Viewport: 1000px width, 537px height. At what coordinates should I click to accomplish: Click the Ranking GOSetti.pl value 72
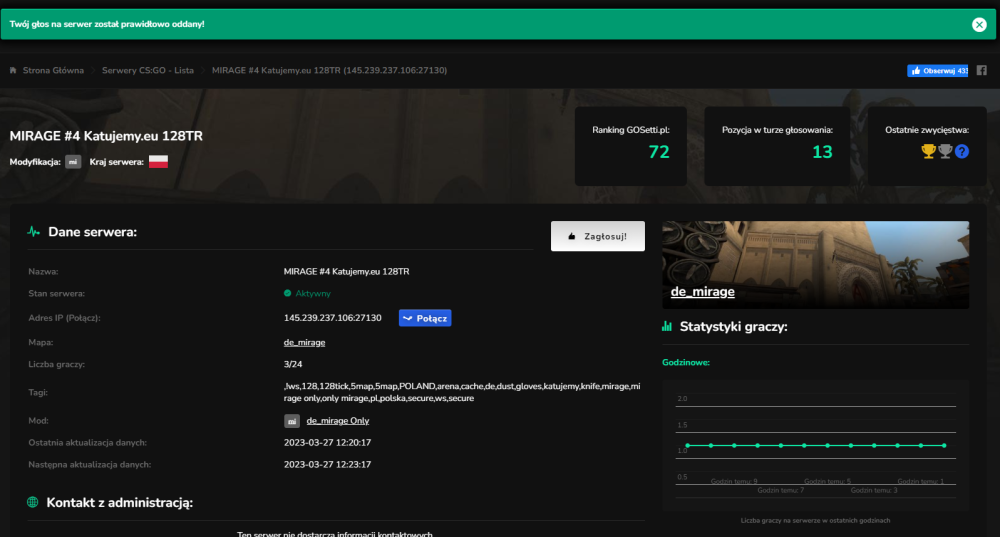click(659, 152)
